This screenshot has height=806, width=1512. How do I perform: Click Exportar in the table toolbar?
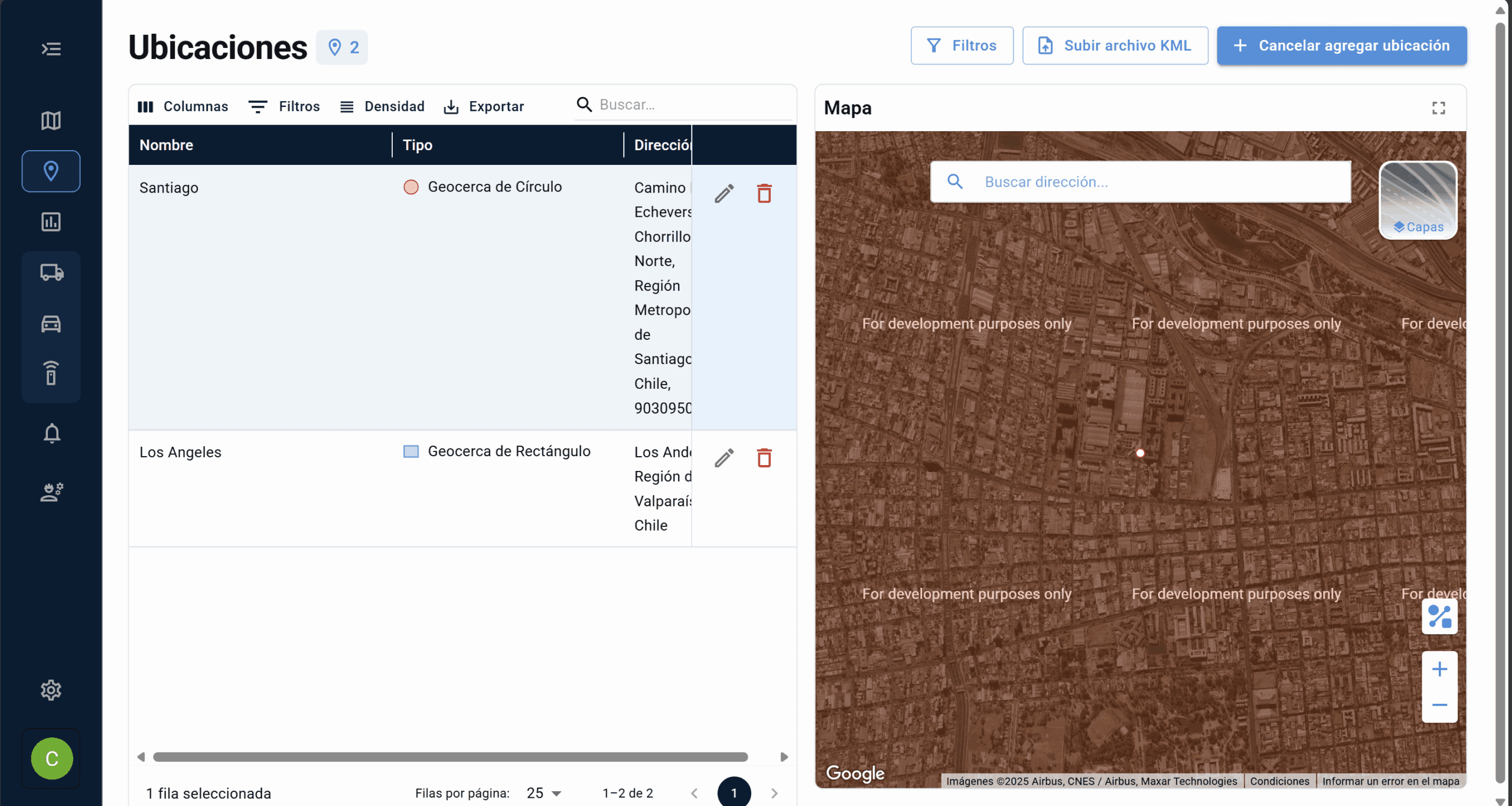pyautogui.click(x=484, y=106)
